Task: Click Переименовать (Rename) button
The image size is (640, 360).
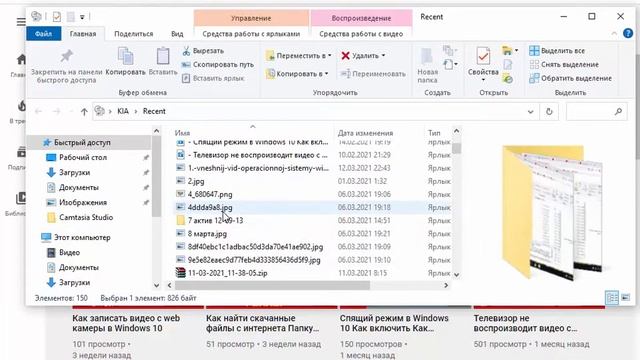Action: [x=373, y=74]
